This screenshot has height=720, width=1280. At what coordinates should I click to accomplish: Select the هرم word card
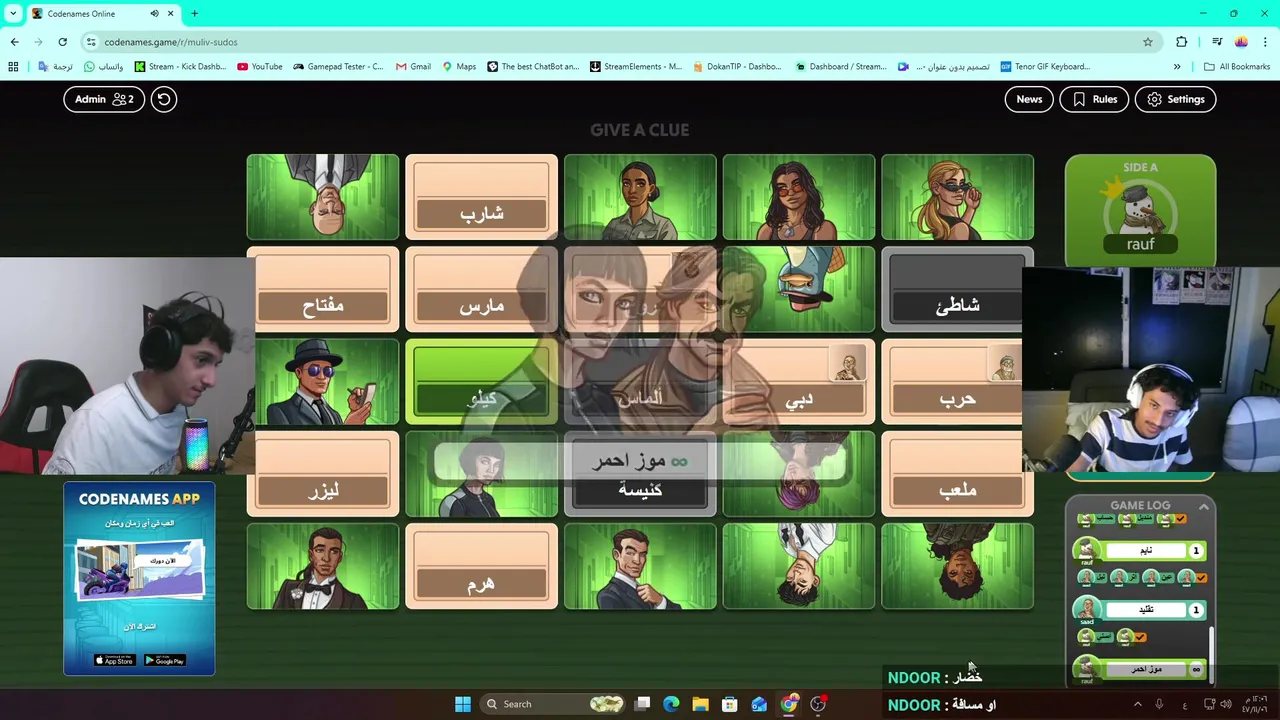[481, 566]
